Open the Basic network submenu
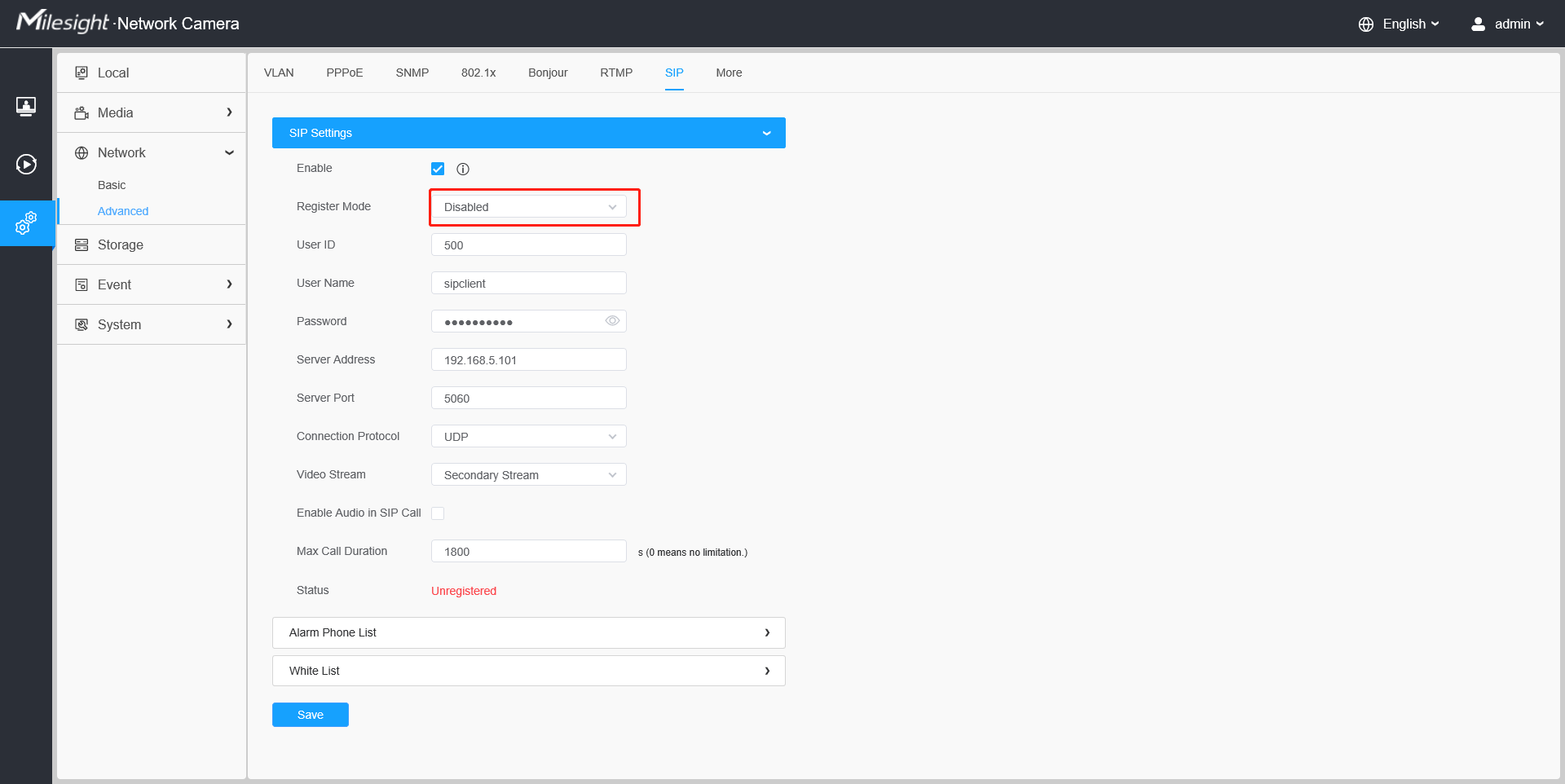Viewport: 1565px width, 784px height. (x=112, y=185)
